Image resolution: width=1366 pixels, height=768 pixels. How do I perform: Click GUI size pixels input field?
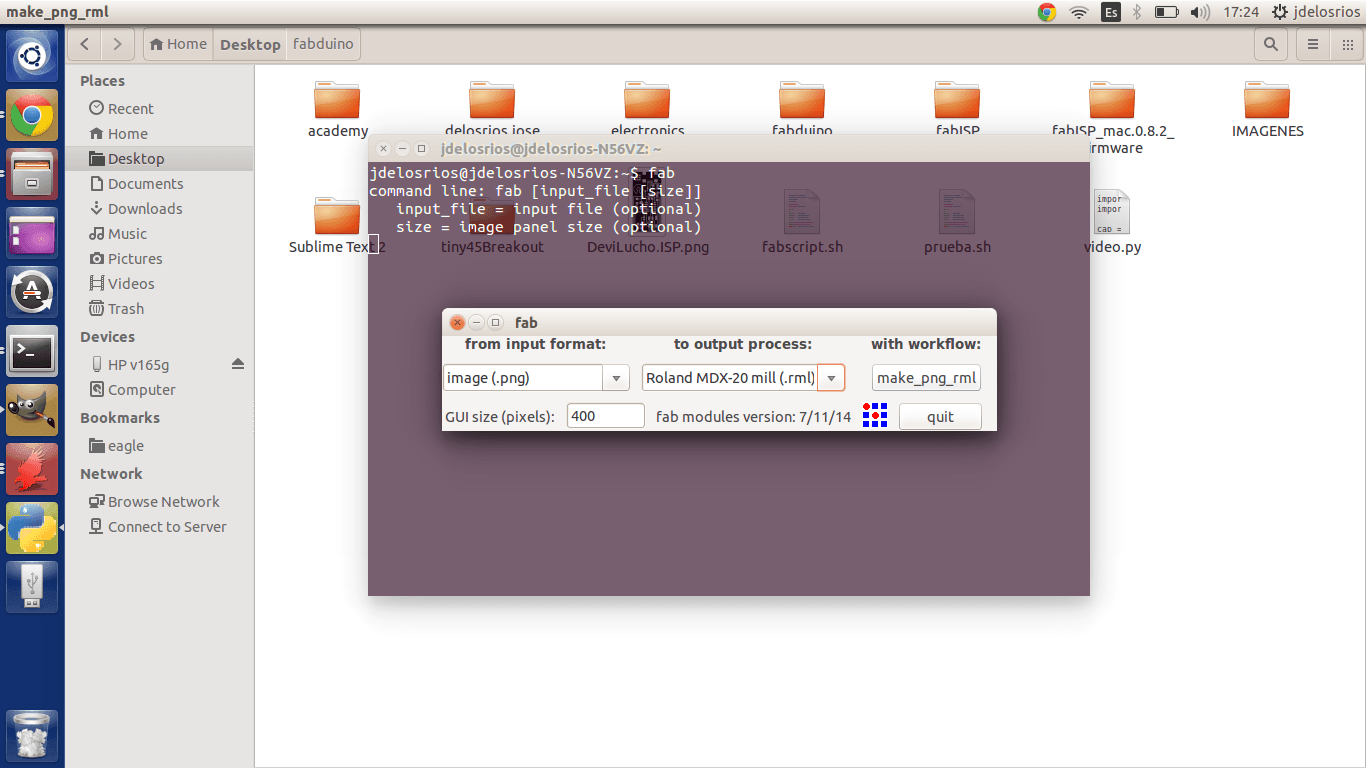(605, 416)
